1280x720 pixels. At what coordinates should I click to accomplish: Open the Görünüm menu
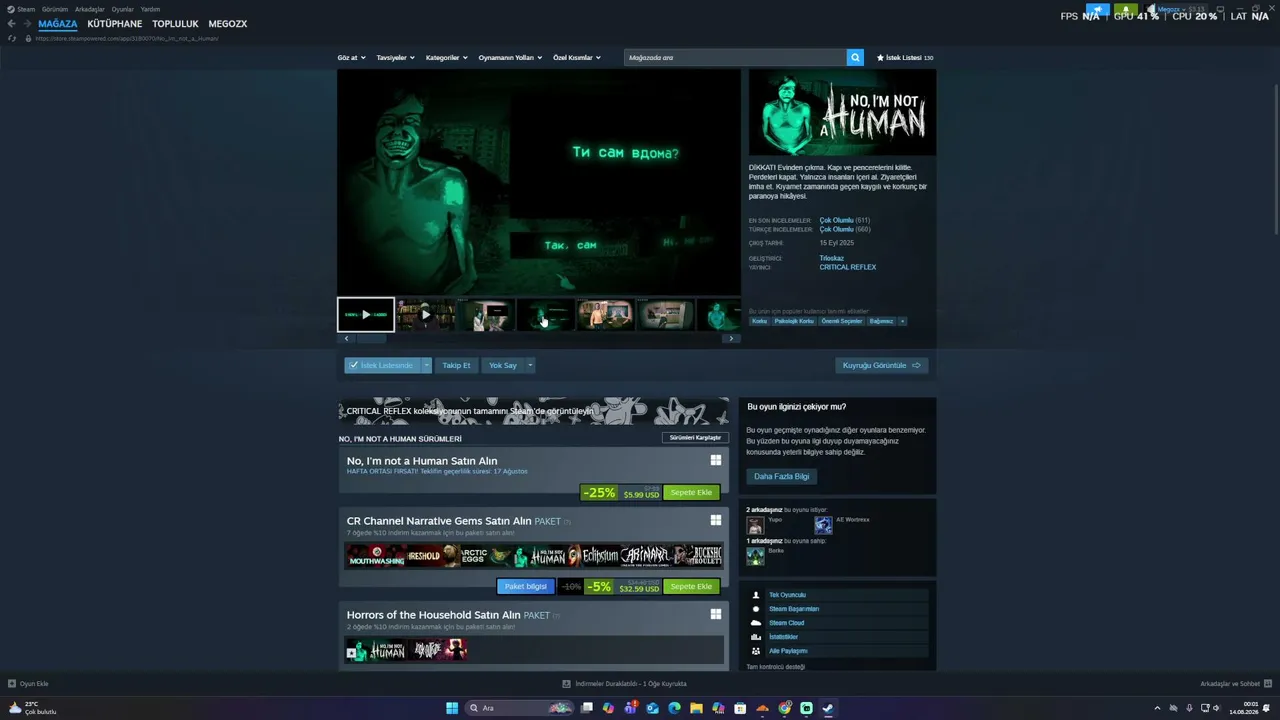click(55, 9)
